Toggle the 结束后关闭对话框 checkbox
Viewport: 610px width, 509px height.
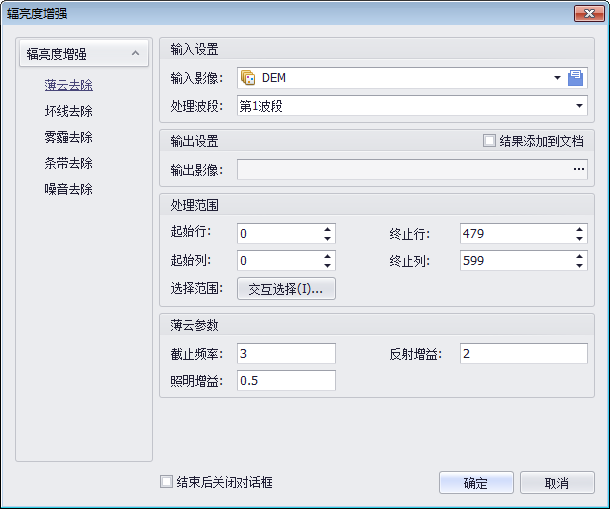[167, 482]
